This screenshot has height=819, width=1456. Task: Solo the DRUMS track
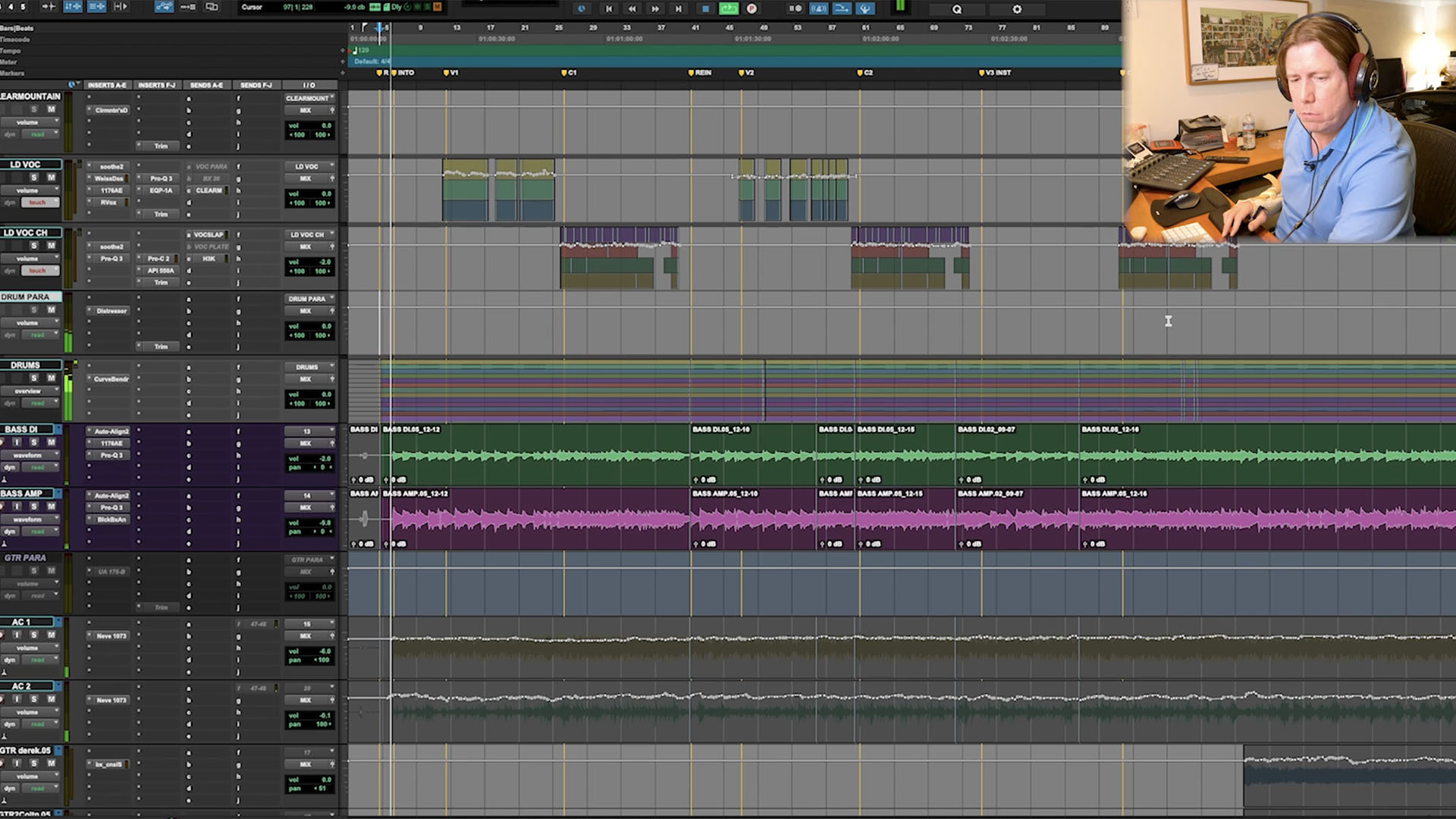(x=33, y=378)
